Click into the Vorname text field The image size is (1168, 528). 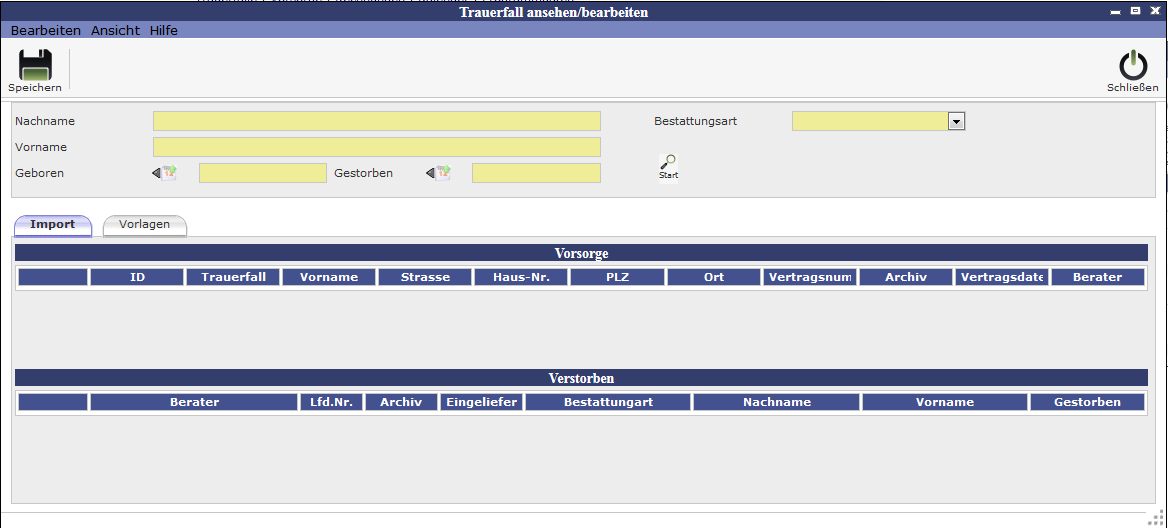click(376, 147)
